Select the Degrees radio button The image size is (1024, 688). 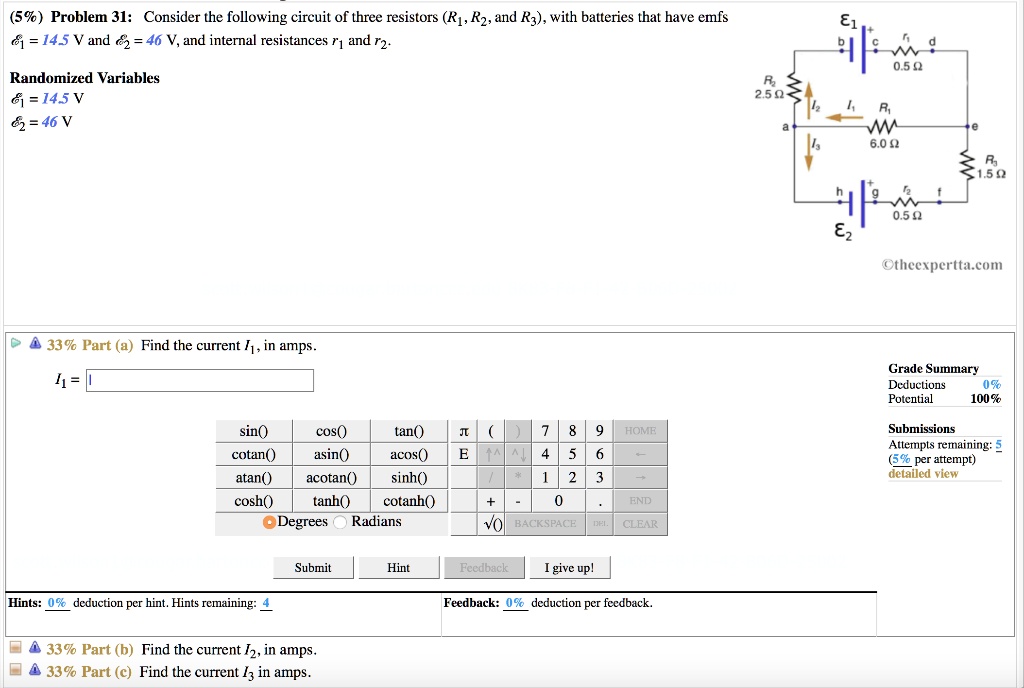pos(268,521)
